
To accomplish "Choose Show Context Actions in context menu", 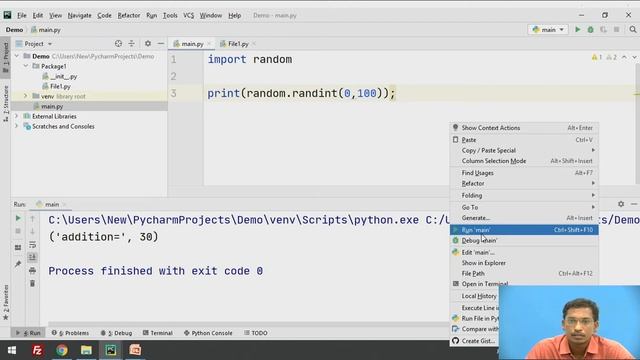I will click(524, 128).
